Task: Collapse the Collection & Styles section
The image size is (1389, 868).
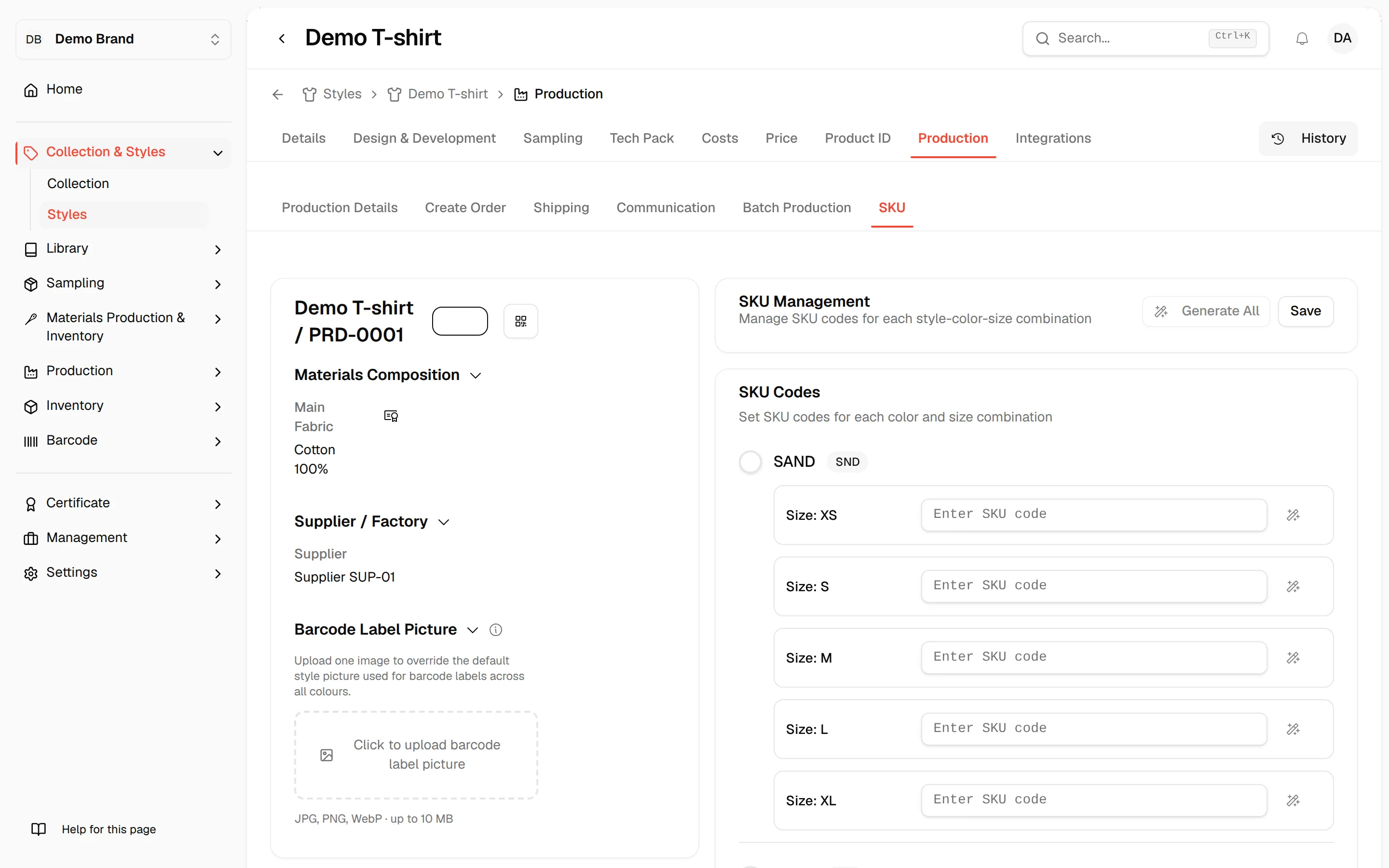Action: 218,153
